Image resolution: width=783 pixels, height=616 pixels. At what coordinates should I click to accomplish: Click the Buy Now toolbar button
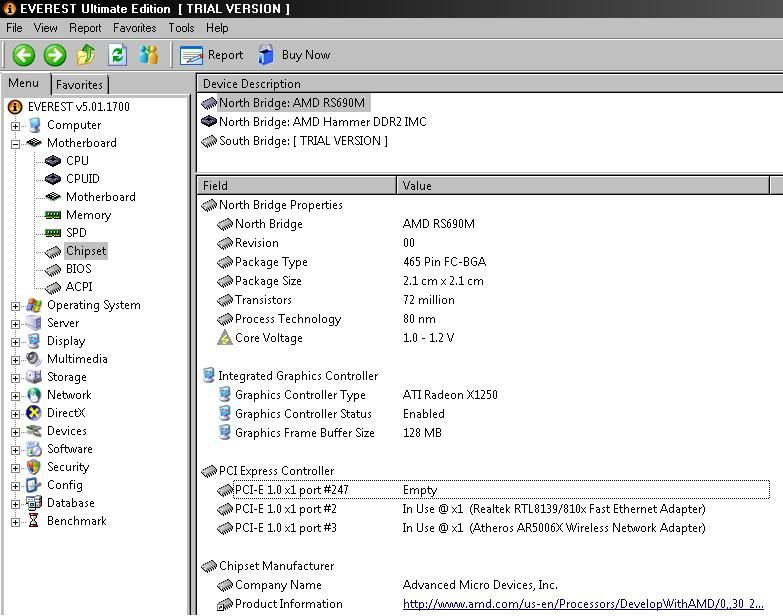(x=294, y=55)
